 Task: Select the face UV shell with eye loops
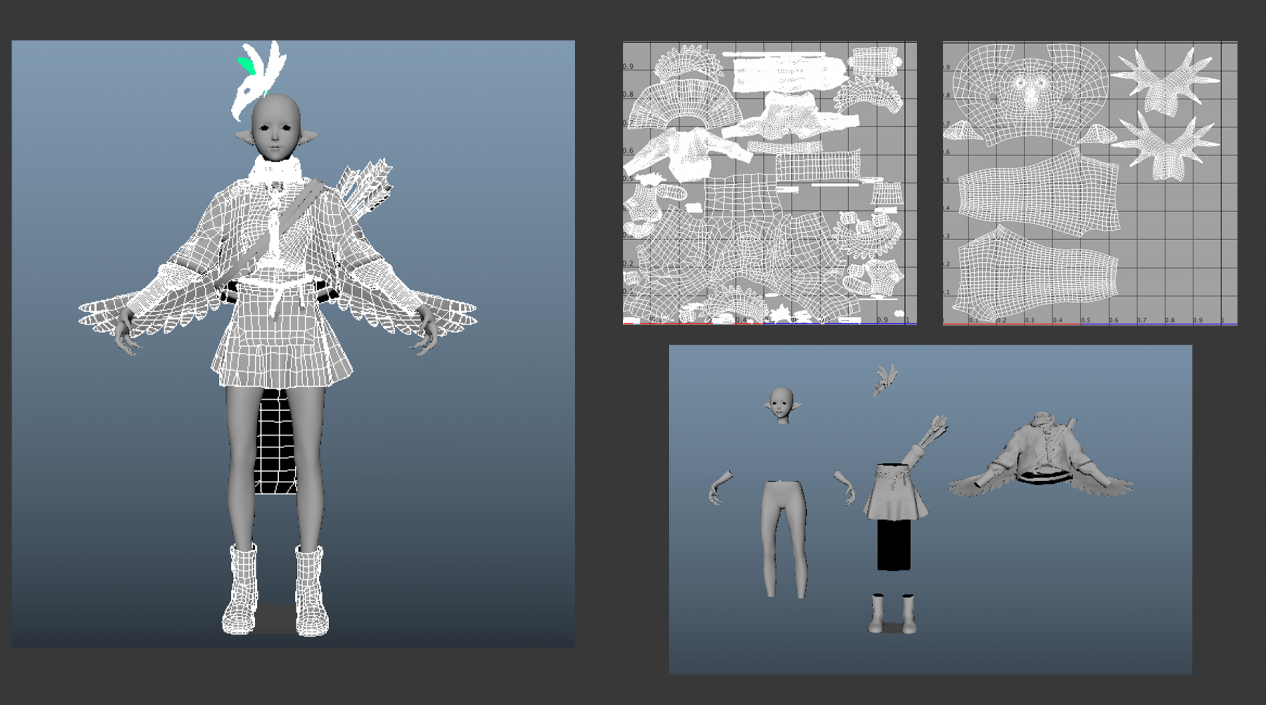point(1030,93)
